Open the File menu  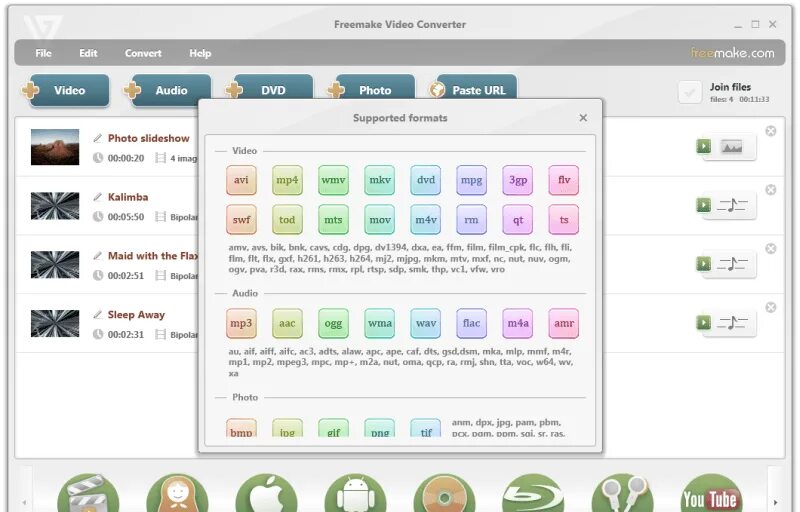click(x=43, y=53)
